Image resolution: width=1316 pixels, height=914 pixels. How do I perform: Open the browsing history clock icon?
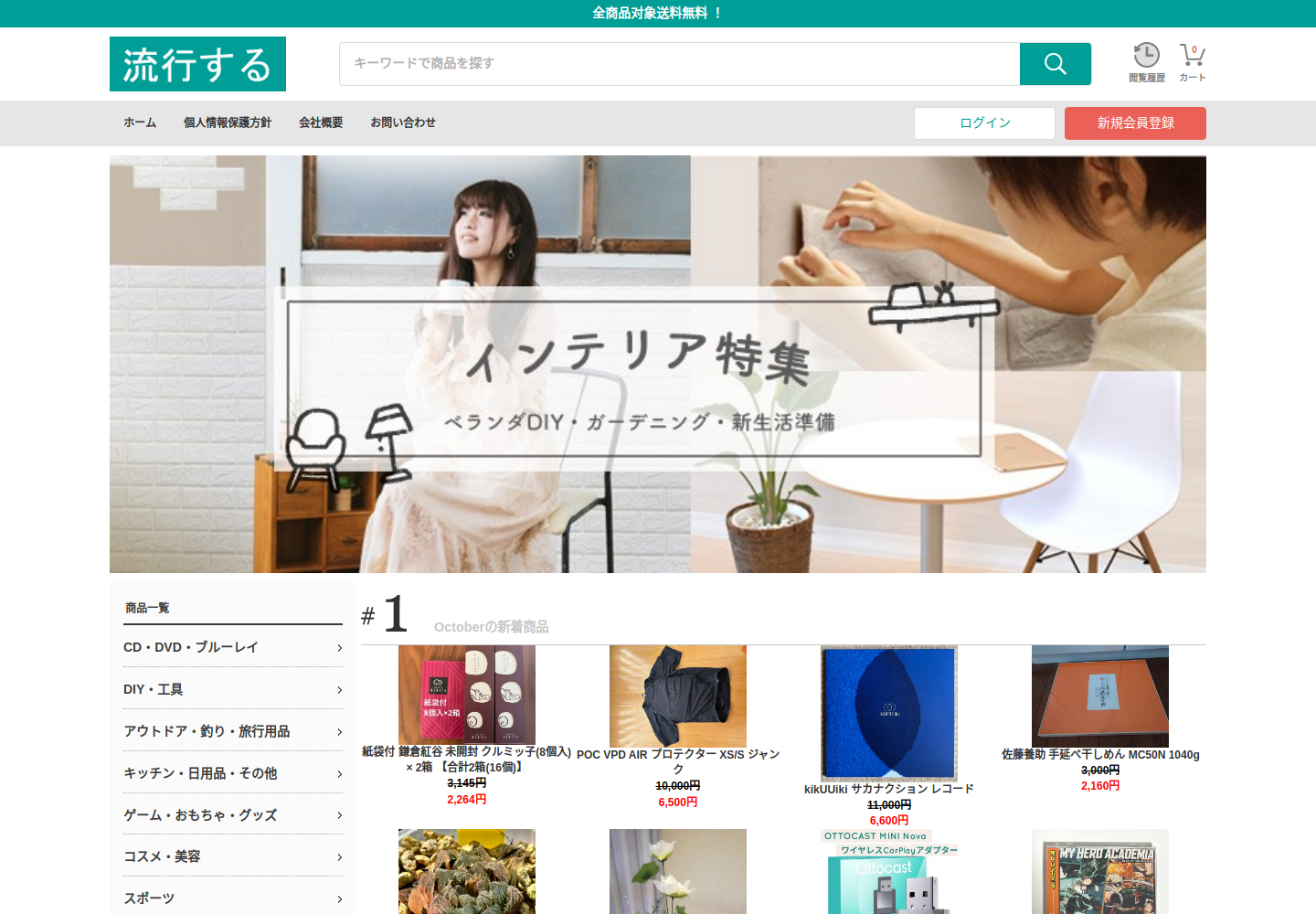pyautogui.click(x=1146, y=55)
